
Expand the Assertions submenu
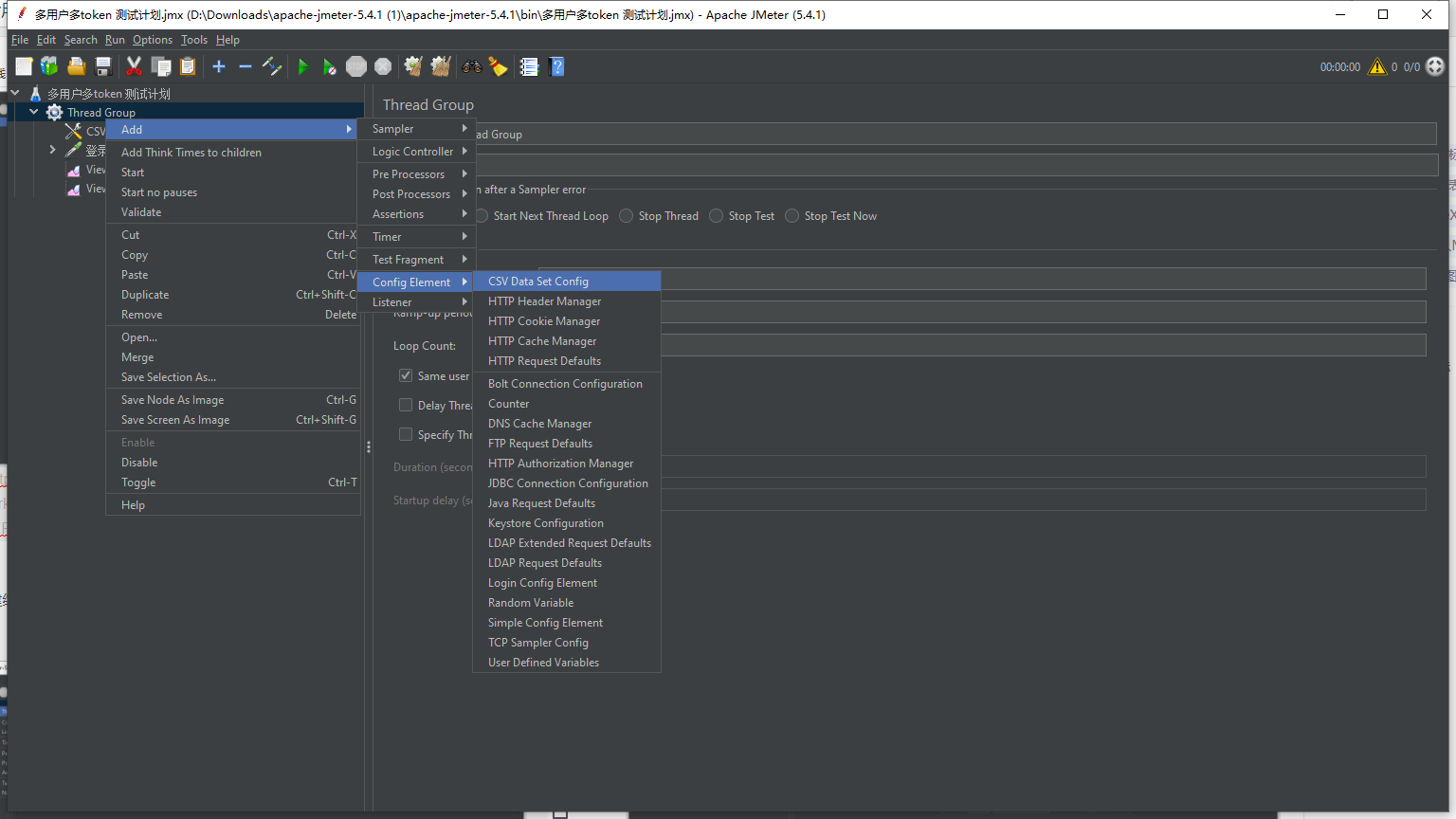click(x=415, y=214)
